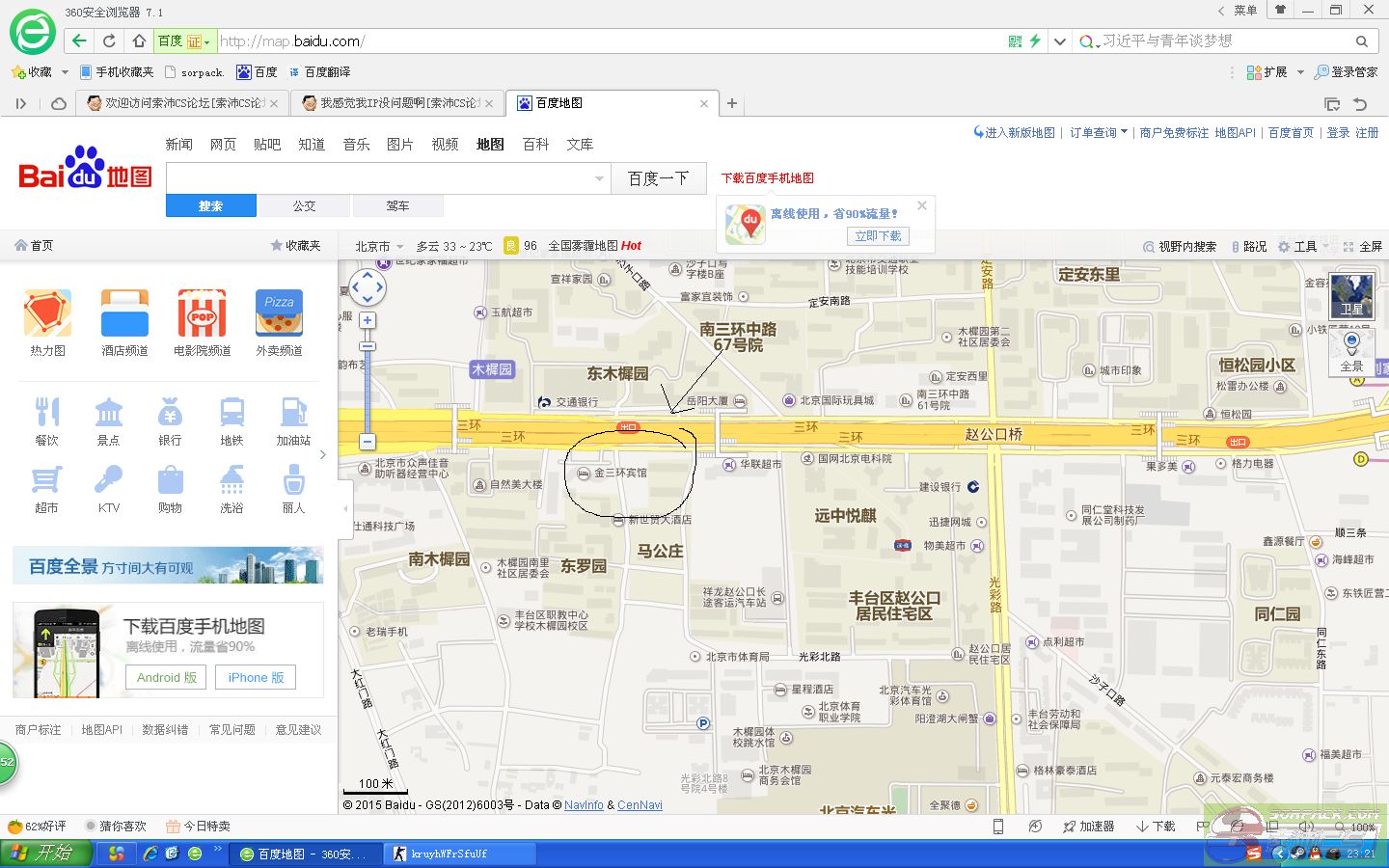Switch to the 新闻 Baidu navigation item
1389x868 pixels.
178,145
